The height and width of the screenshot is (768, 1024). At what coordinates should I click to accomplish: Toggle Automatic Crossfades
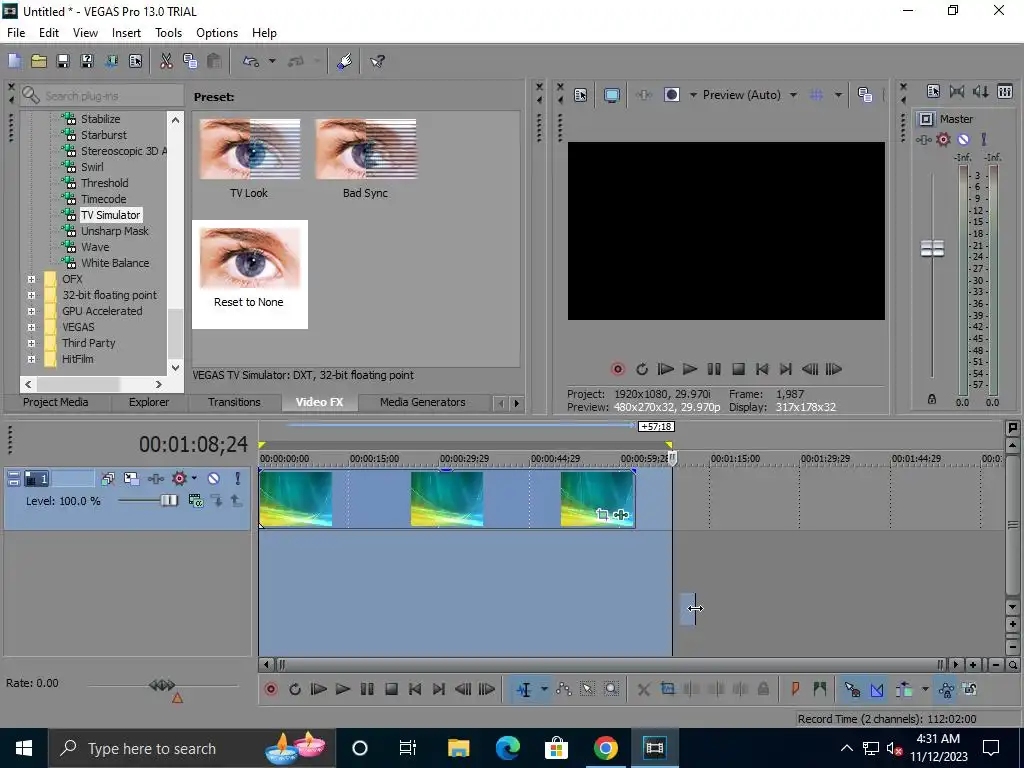tap(877, 690)
